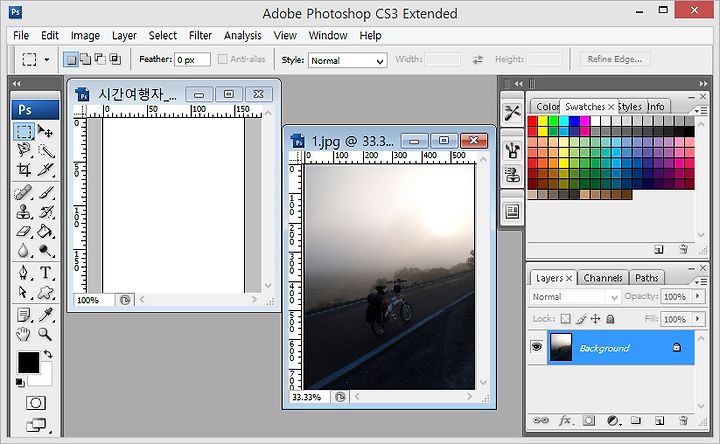Select the Paint Bucket tool

pyautogui.click(x=45, y=231)
